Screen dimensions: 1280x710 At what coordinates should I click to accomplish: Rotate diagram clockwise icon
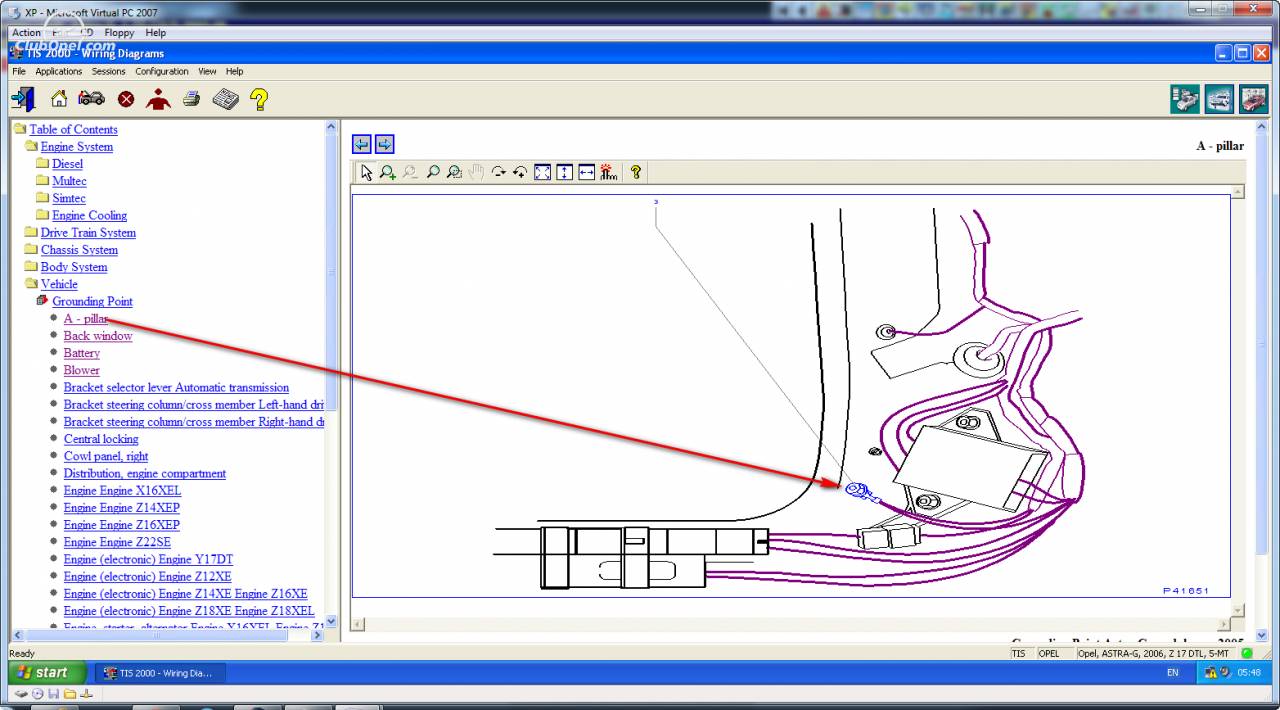pyautogui.click(x=498, y=172)
